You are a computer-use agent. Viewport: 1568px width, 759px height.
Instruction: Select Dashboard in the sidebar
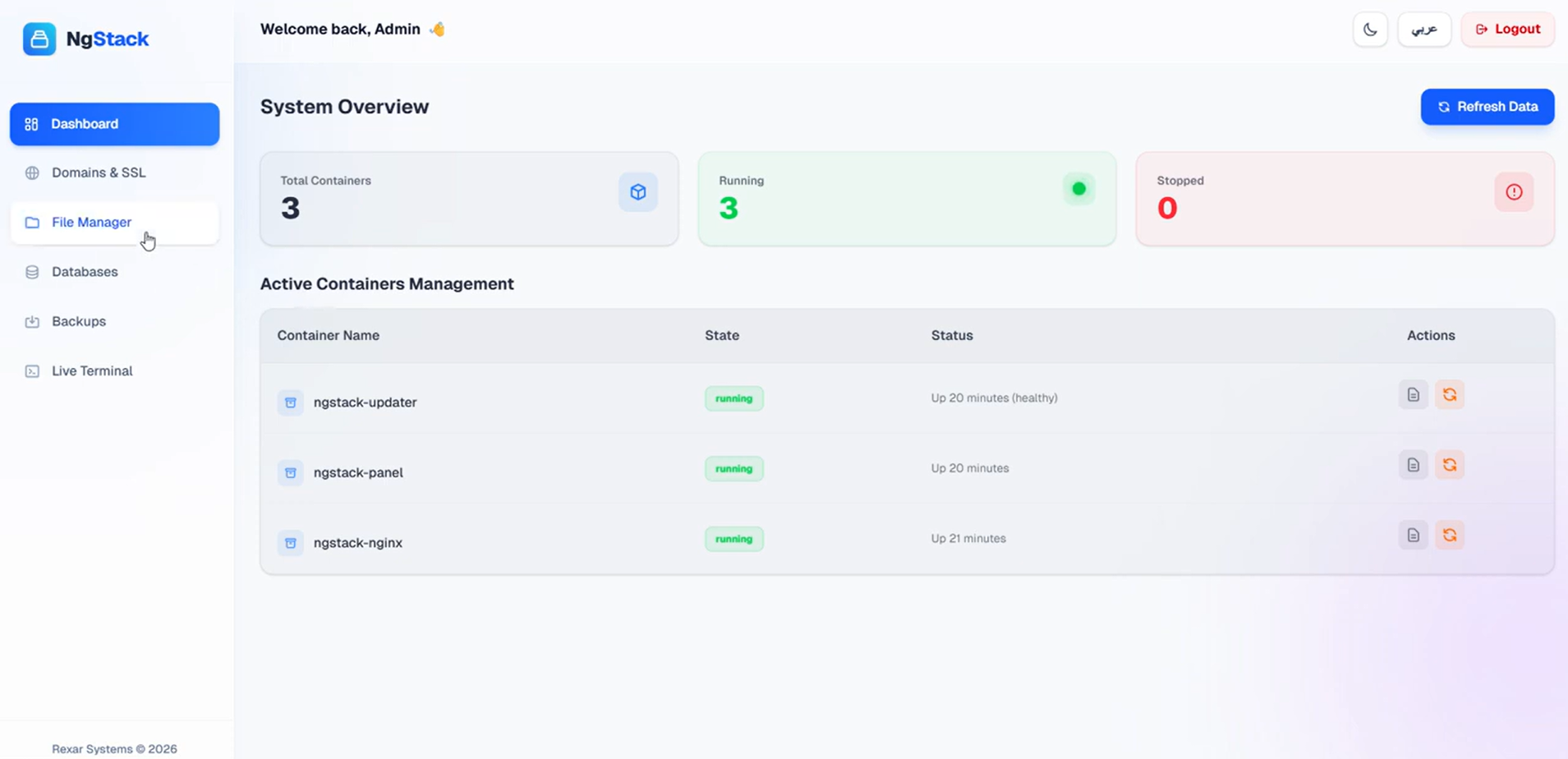point(114,124)
